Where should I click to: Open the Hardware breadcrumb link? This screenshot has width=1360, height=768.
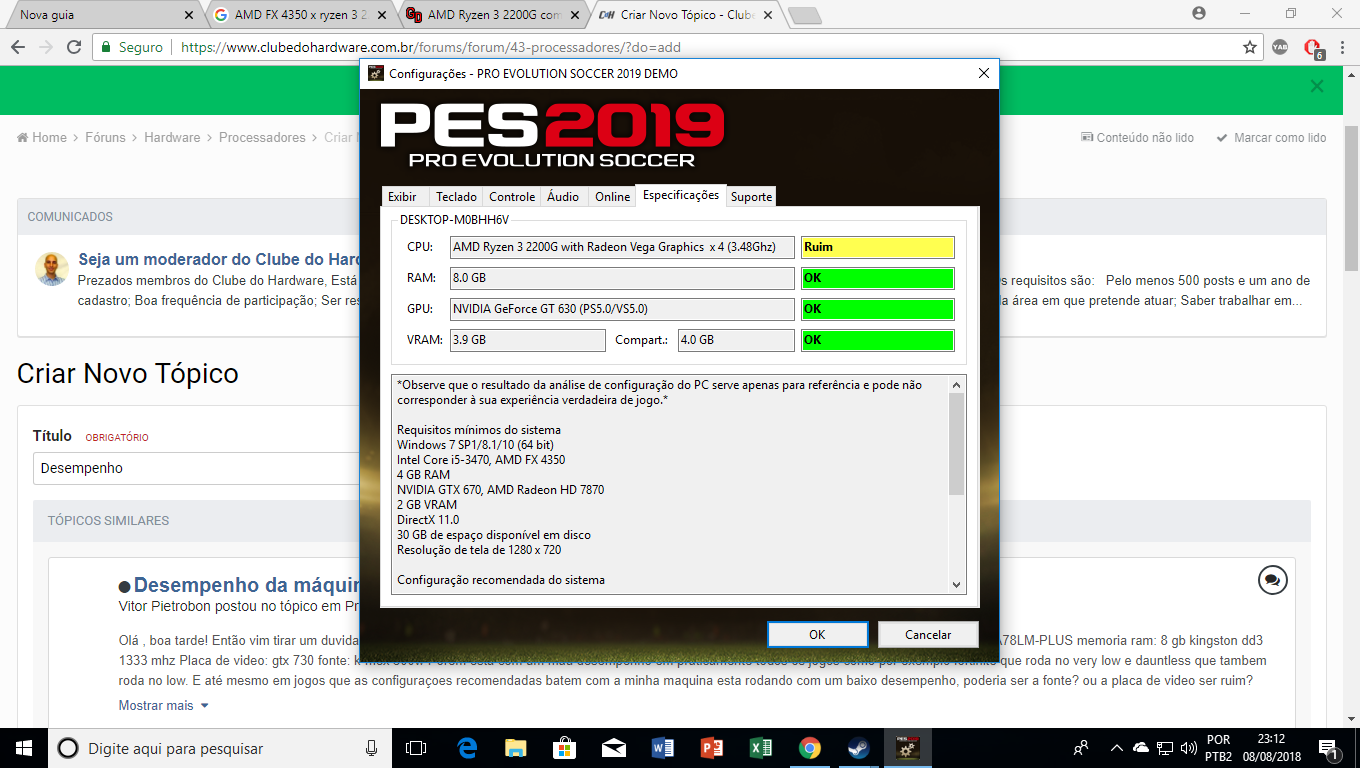172,138
